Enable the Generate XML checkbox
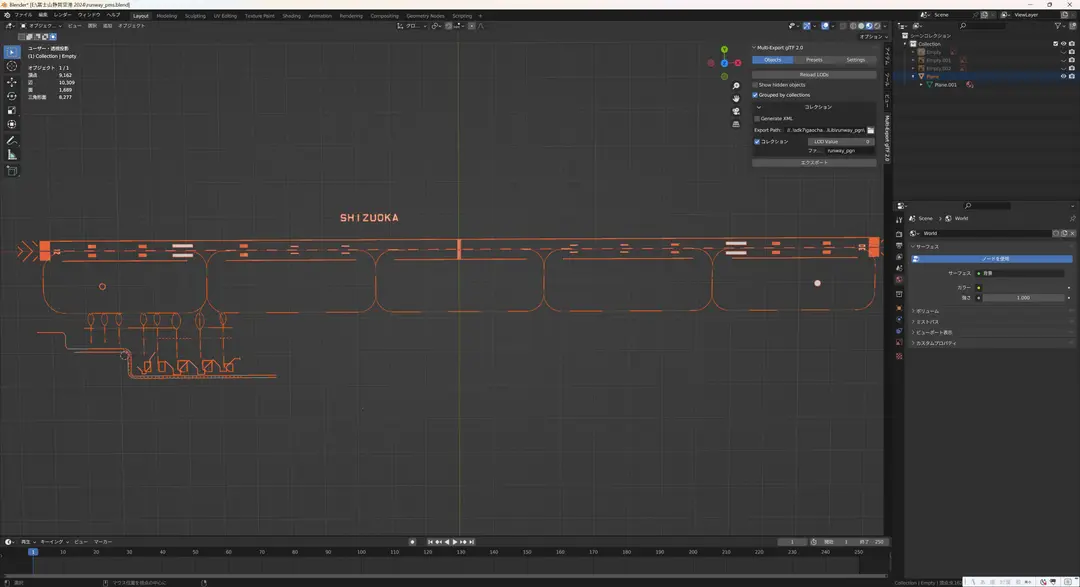This screenshot has height=587, width=1080. click(x=757, y=119)
